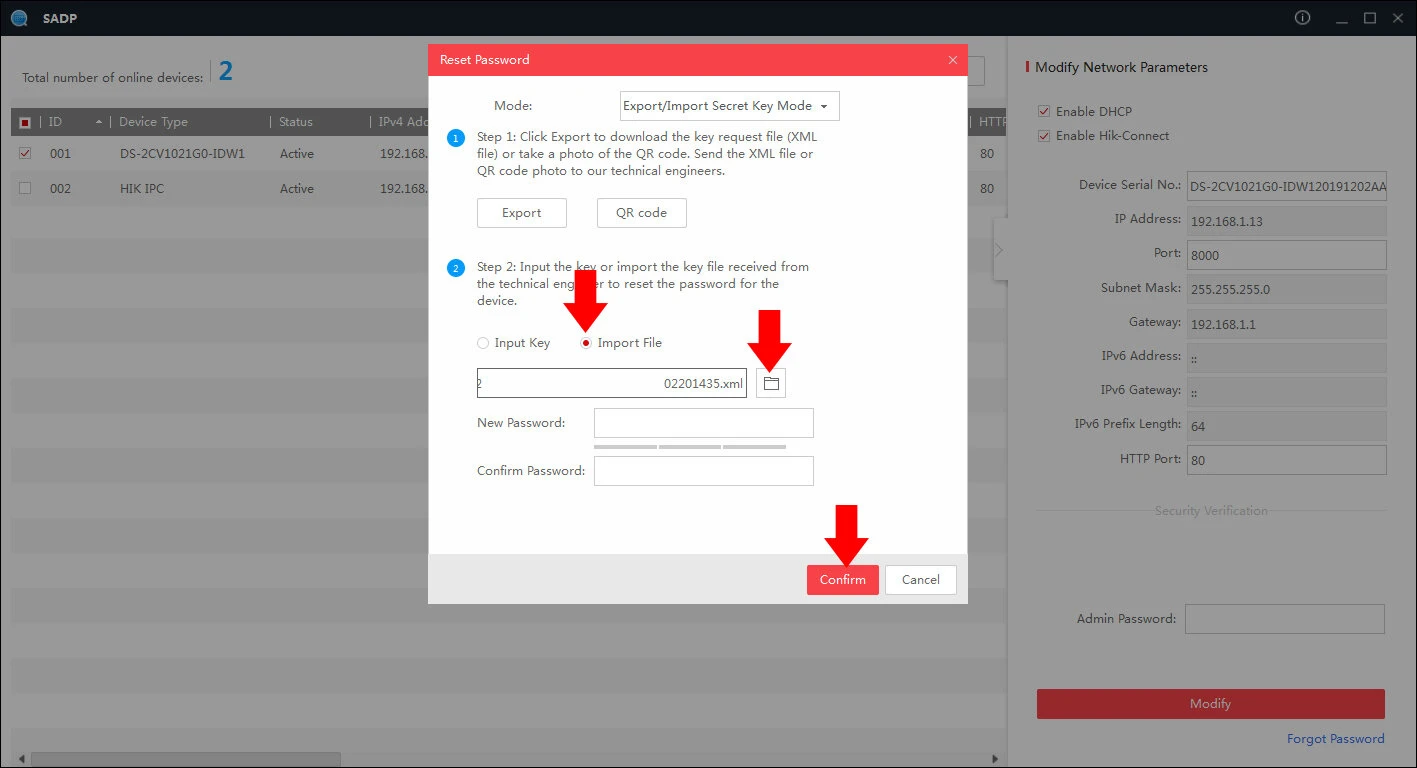Sort devices by ID column header

click(56, 122)
